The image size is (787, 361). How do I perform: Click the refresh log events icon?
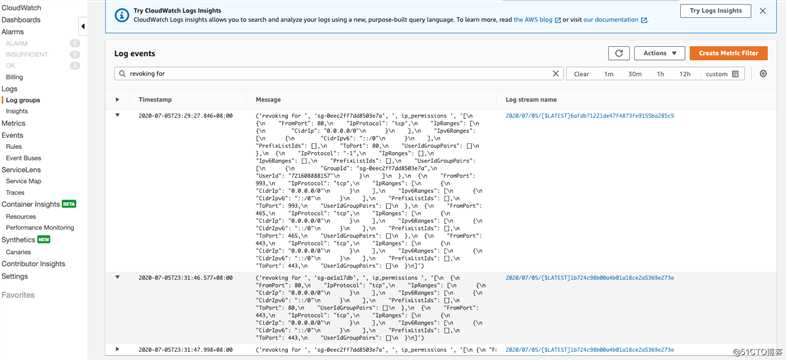(x=618, y=53)
